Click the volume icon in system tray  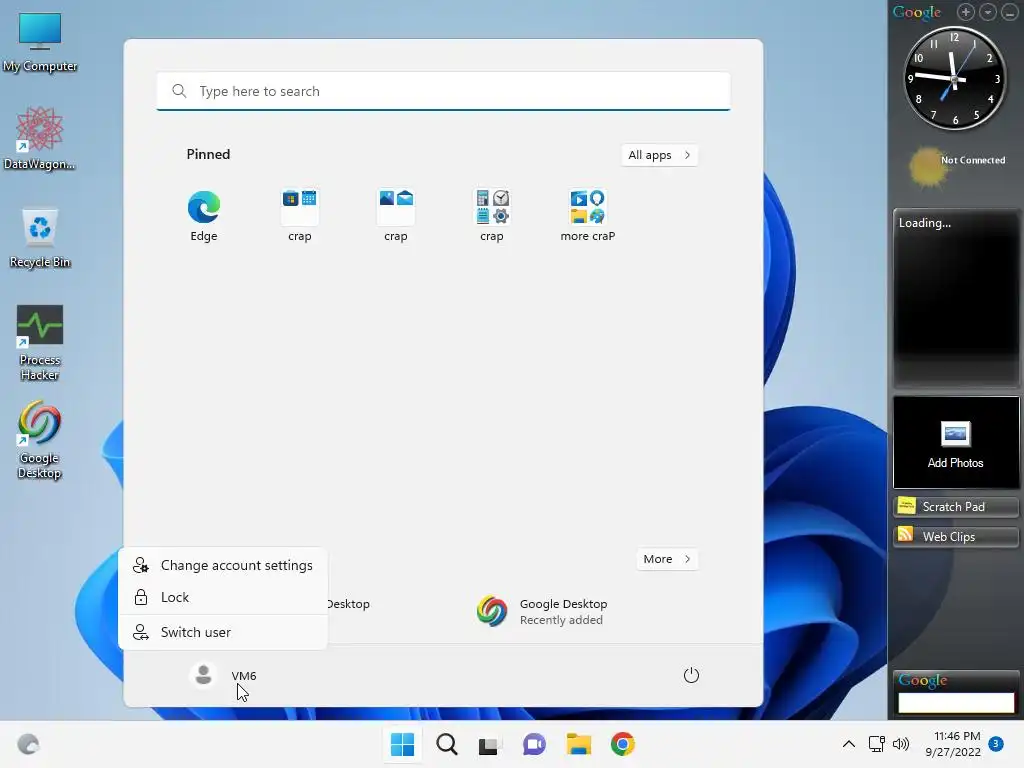tap(901, 744)
